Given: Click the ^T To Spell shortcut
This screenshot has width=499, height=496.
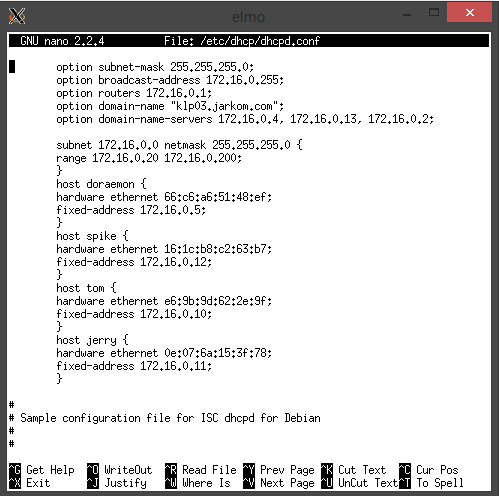Looking at the screenshot, I should tap(432, 483).
